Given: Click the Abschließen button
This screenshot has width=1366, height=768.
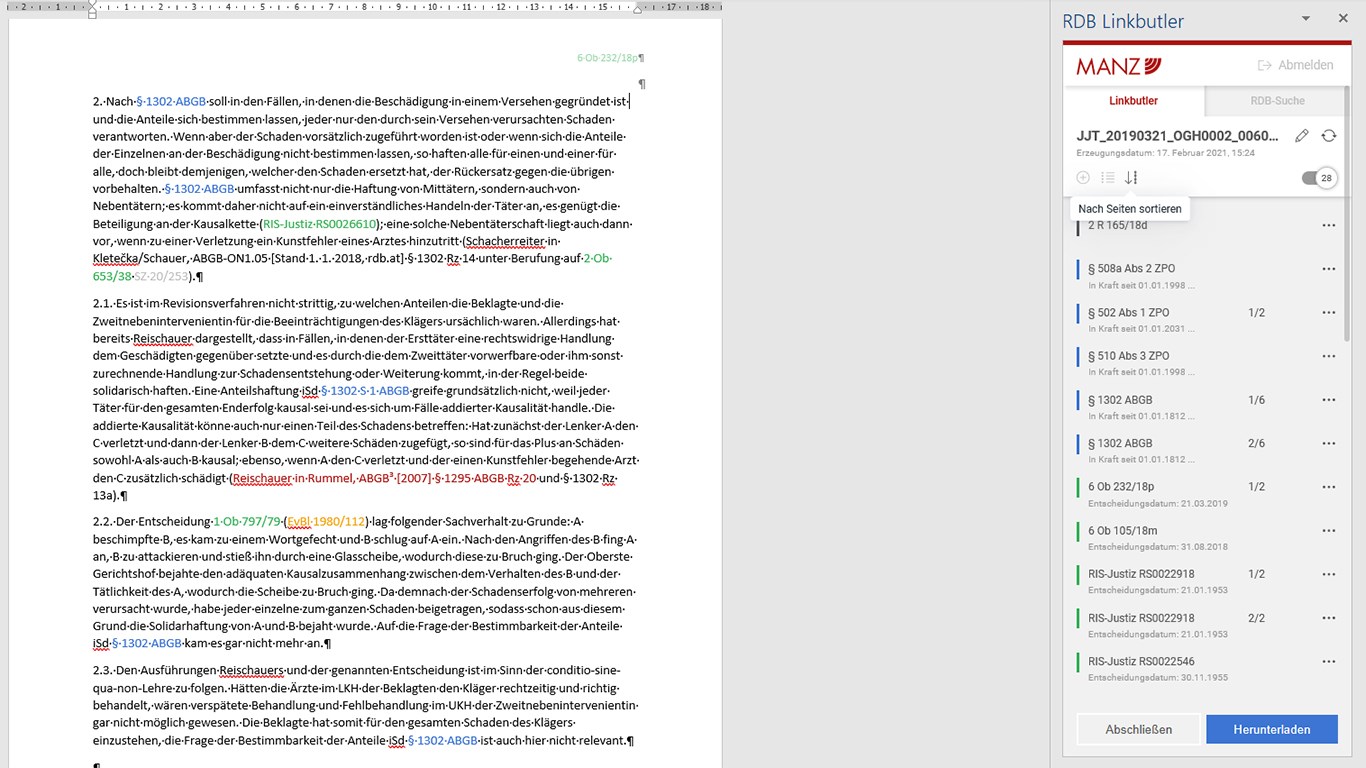Looking at the screenshot, I should tap(1138, 729).
